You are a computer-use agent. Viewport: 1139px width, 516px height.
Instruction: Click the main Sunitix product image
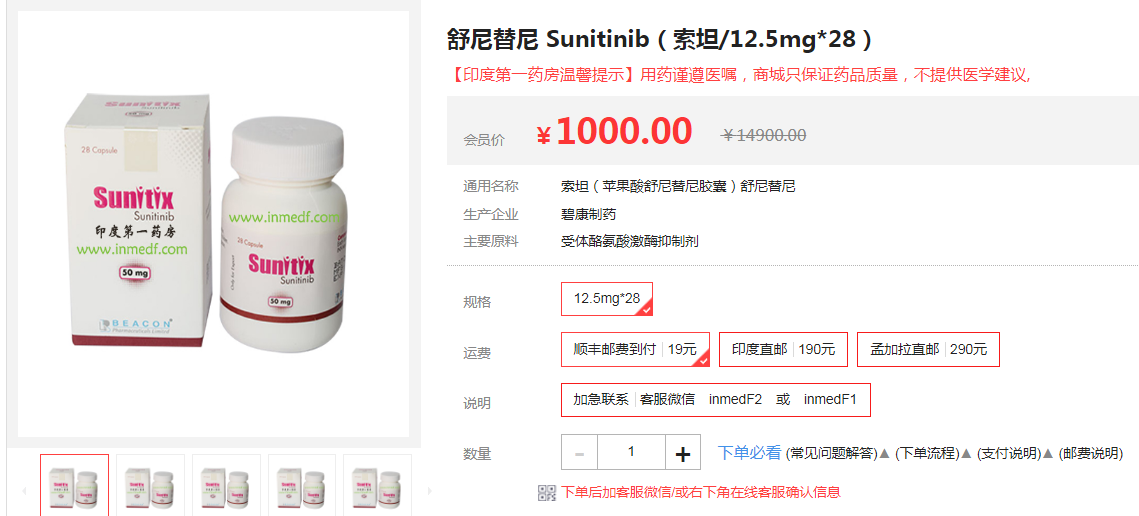[x=214, y=224]
